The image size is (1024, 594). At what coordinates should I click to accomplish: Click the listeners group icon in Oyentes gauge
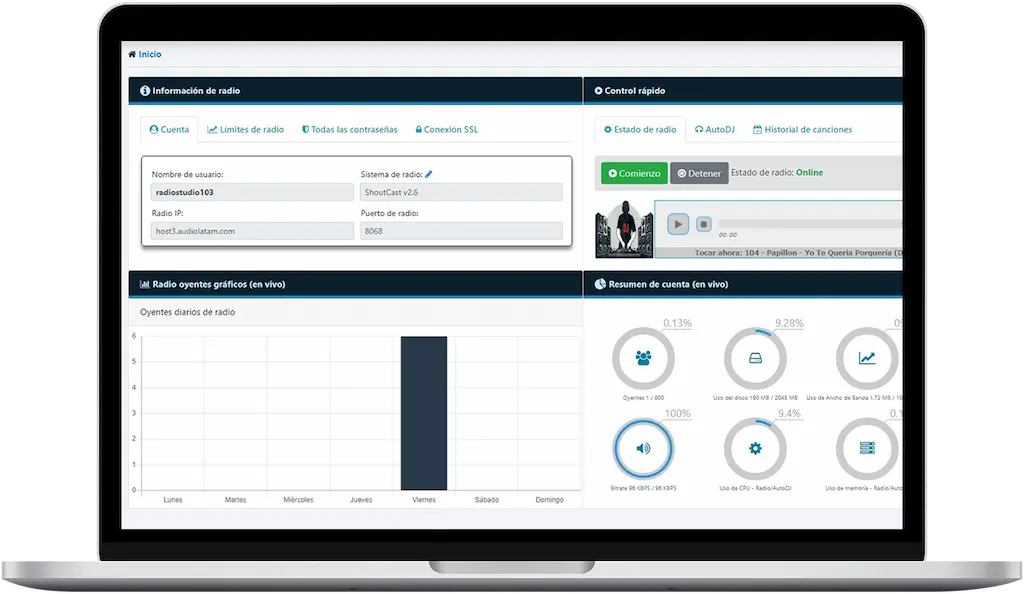coord(643,358)
